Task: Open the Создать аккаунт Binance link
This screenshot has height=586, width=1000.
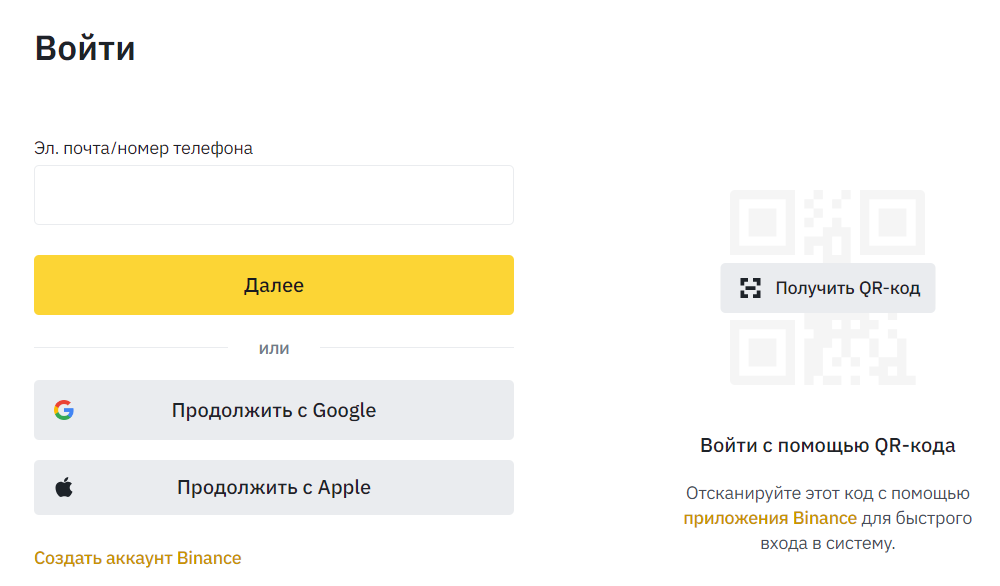Action: coord(138,558)
